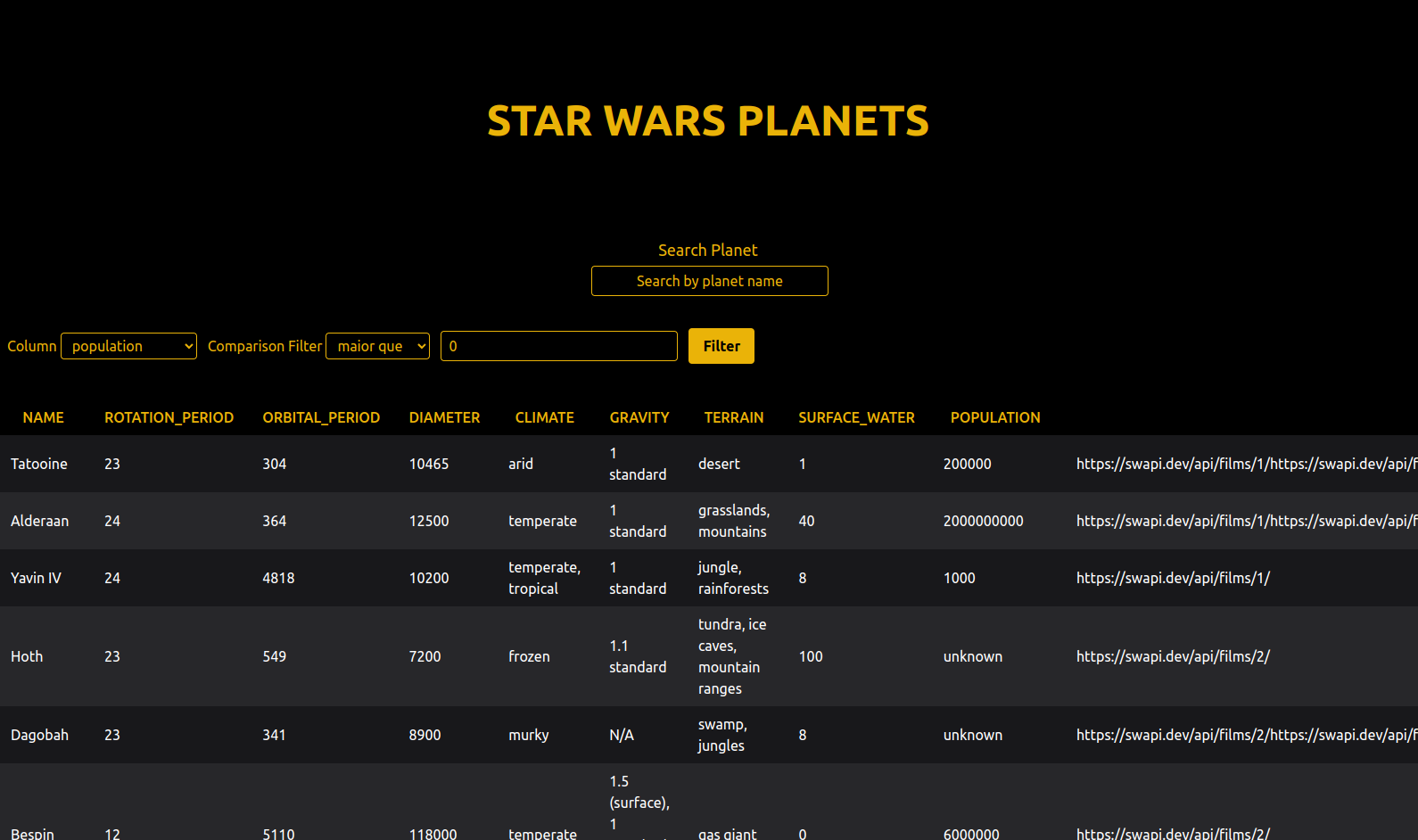The height and width of the screenshot is (840, 1418).
Task: Click Yavin IV's climate temperate, tropical
Action: [x=545, y=578]
